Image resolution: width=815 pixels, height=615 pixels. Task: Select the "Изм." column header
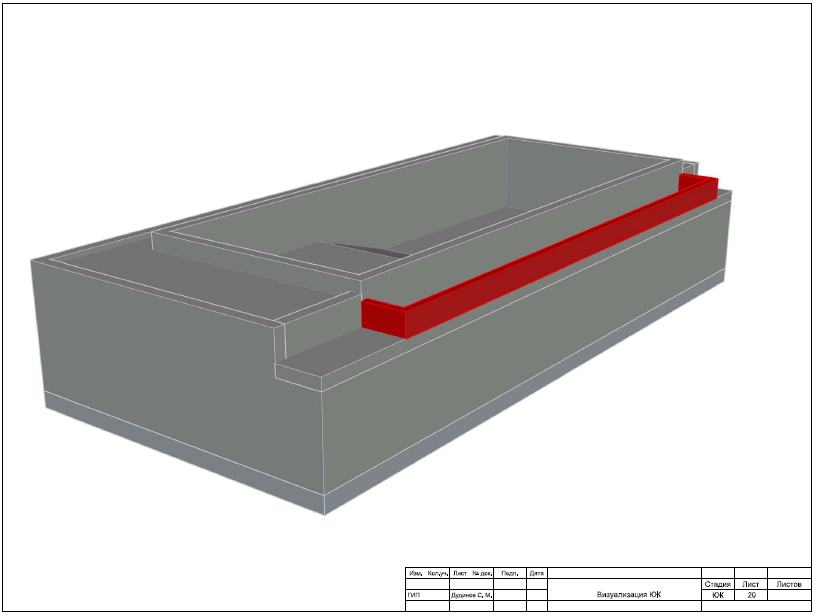416,573
